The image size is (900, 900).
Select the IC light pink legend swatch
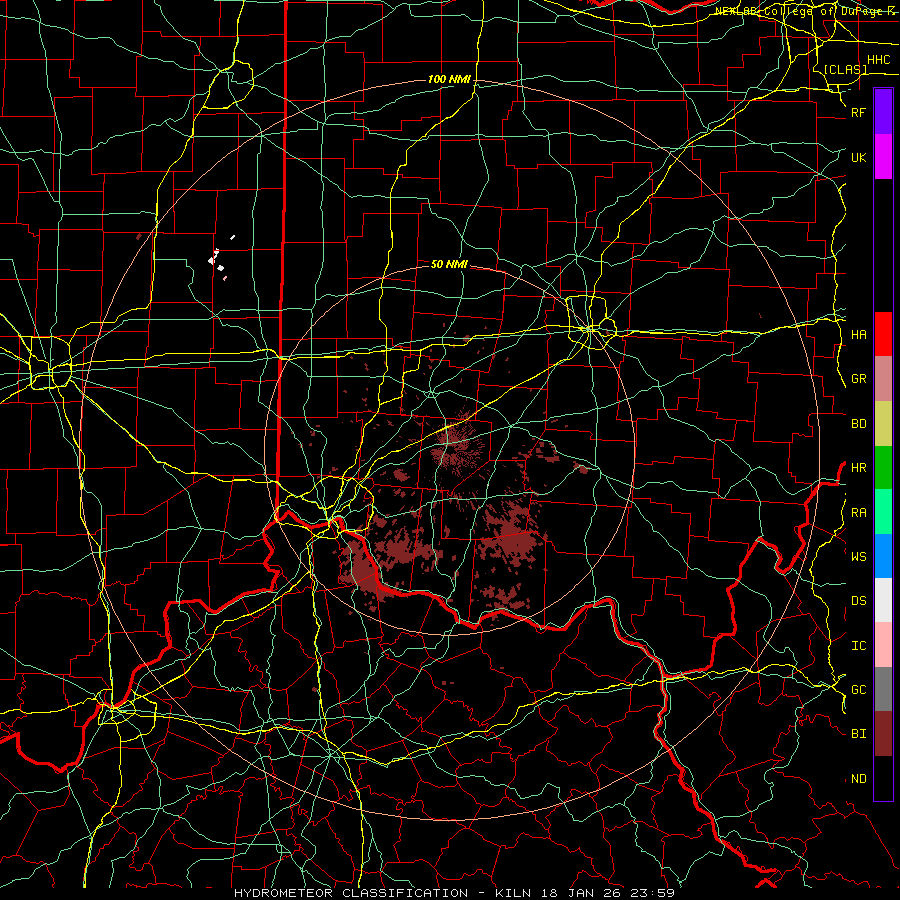tap(883, 645)
